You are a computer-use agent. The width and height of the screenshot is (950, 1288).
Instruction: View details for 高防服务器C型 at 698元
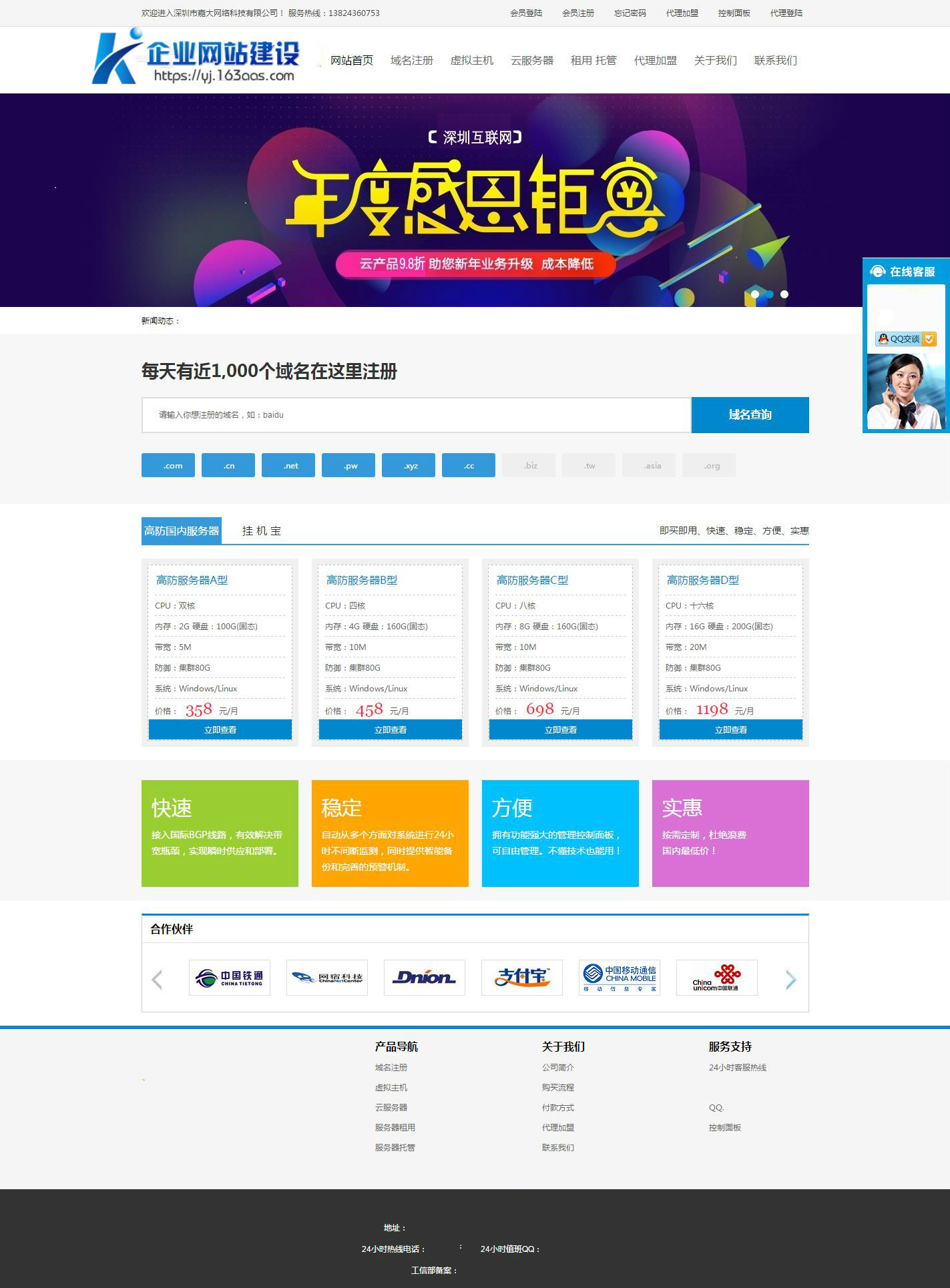point(561,729)
